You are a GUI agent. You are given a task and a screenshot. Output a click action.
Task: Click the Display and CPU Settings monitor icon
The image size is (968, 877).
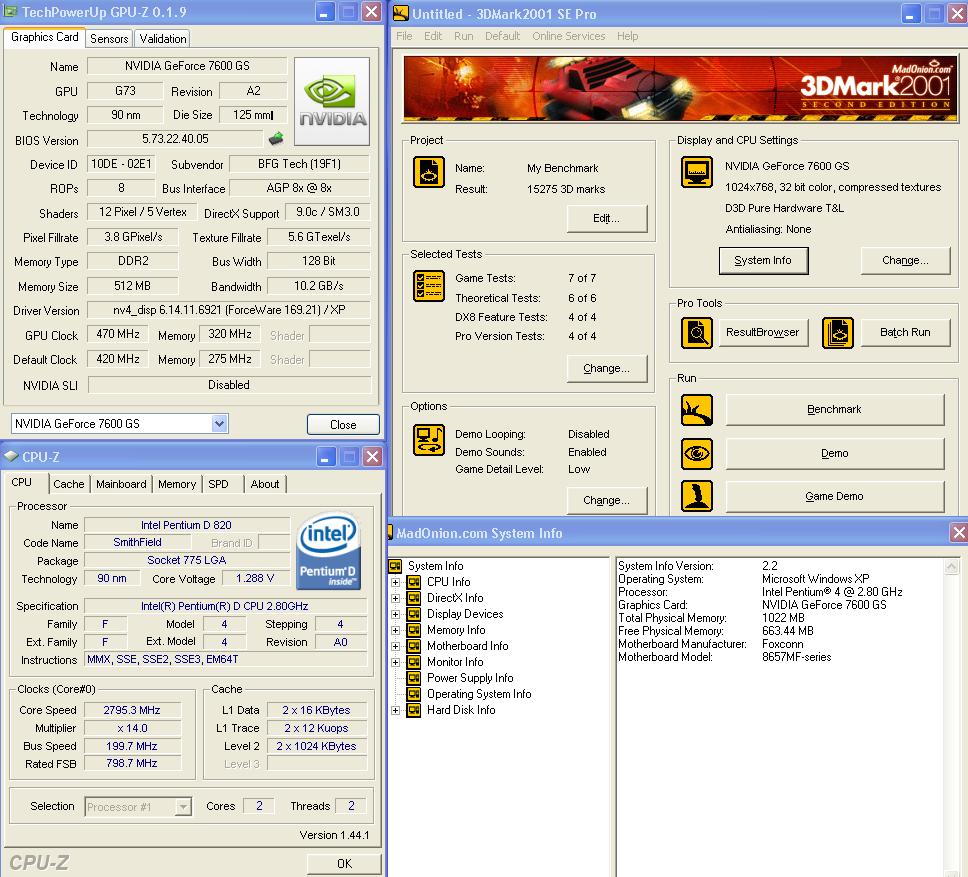click(697, 172)
